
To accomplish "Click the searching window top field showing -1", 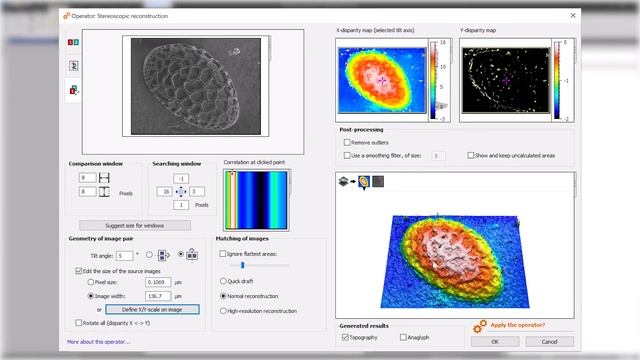I will pos(181,178).
